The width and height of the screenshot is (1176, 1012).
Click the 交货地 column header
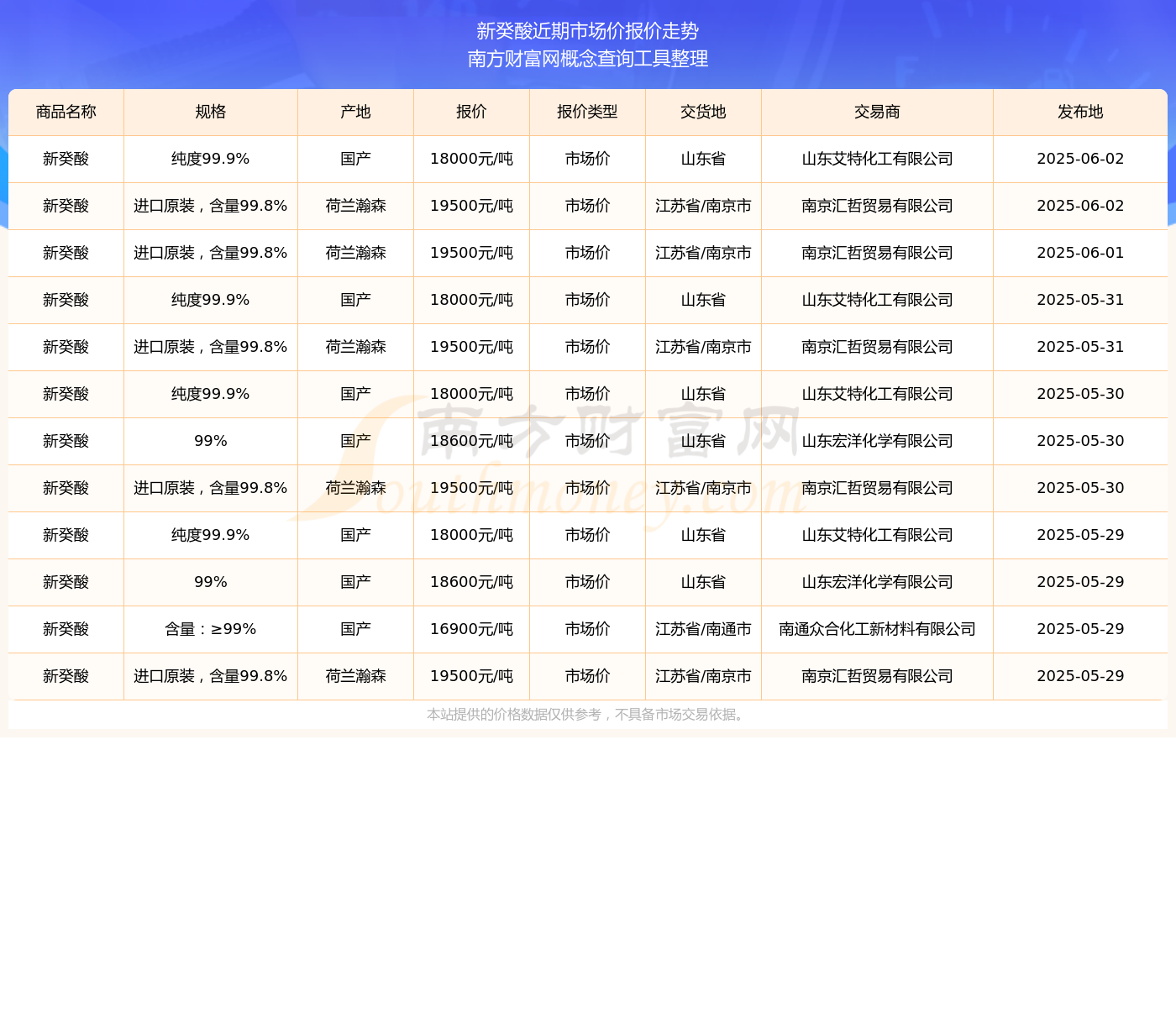click(704, 113)
